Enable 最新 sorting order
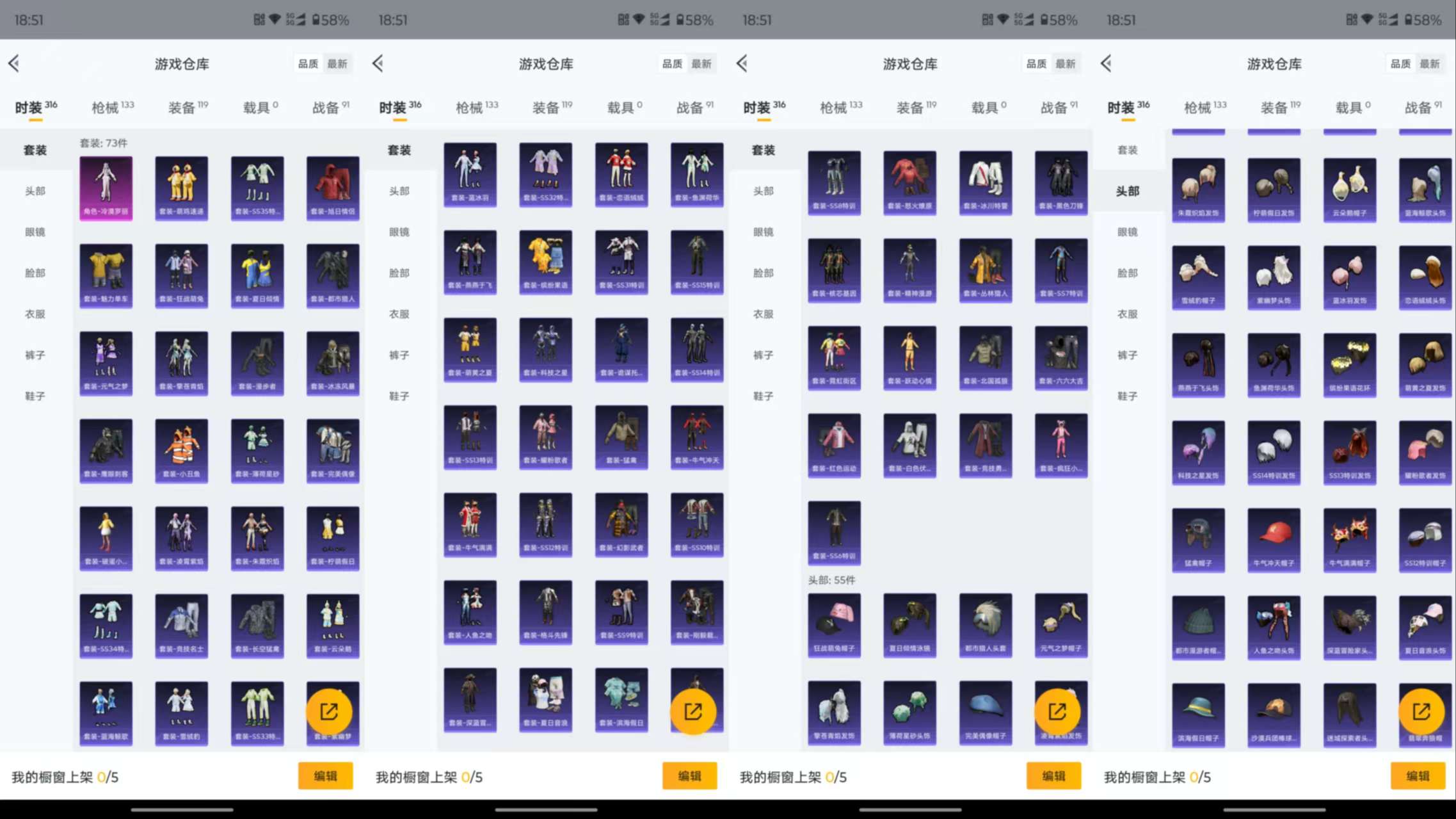 click(339, 63)
